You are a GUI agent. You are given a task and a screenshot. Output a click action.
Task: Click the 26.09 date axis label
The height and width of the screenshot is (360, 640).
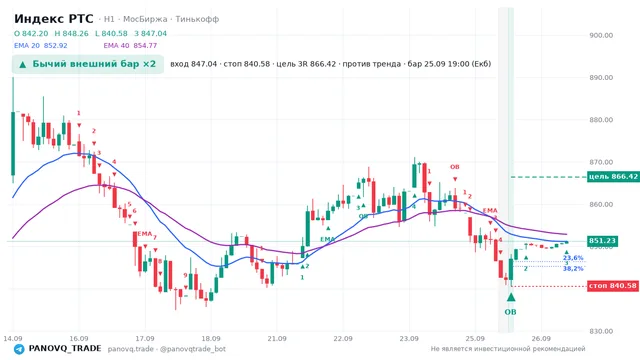tap(541, 339)
